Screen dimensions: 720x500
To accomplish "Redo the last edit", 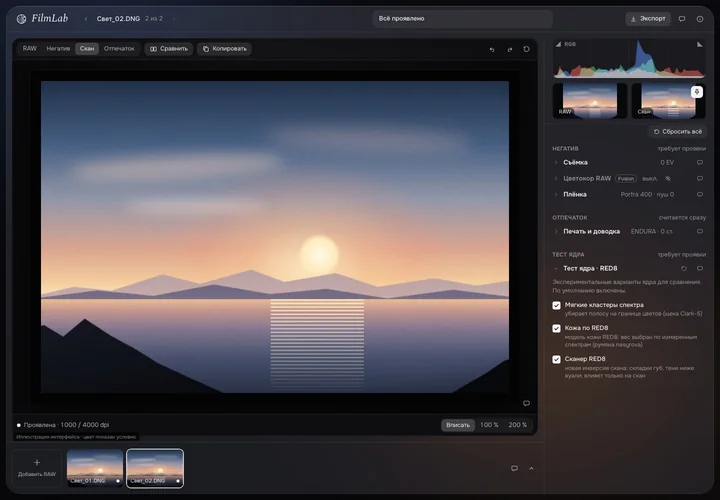I will point(509,49).
